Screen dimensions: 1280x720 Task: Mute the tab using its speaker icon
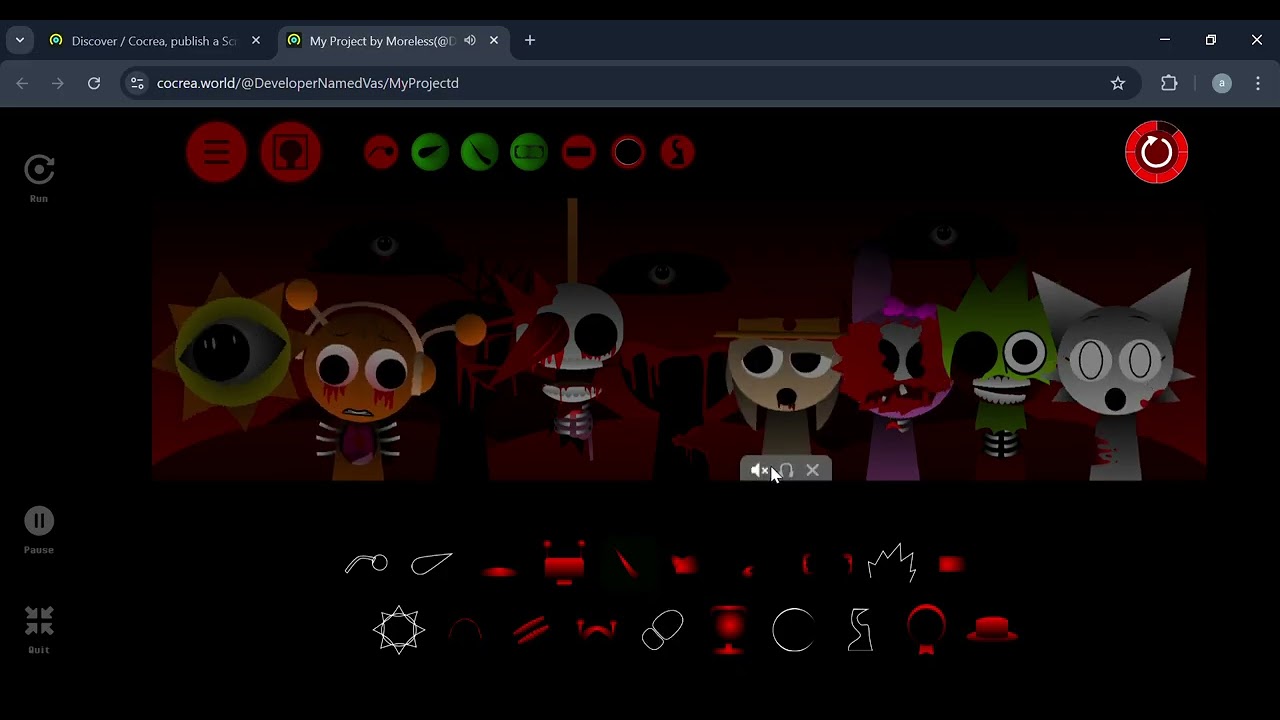(x=470, y=41)
